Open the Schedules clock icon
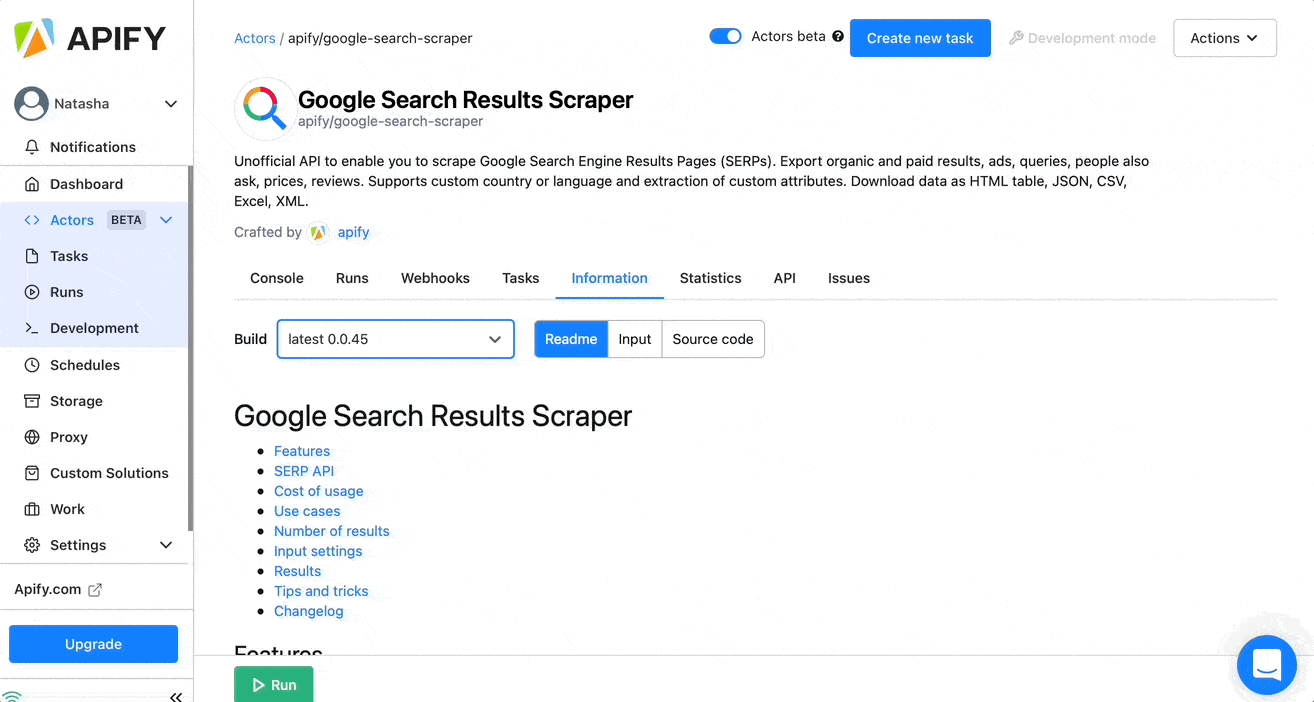 tap(32, 365)
